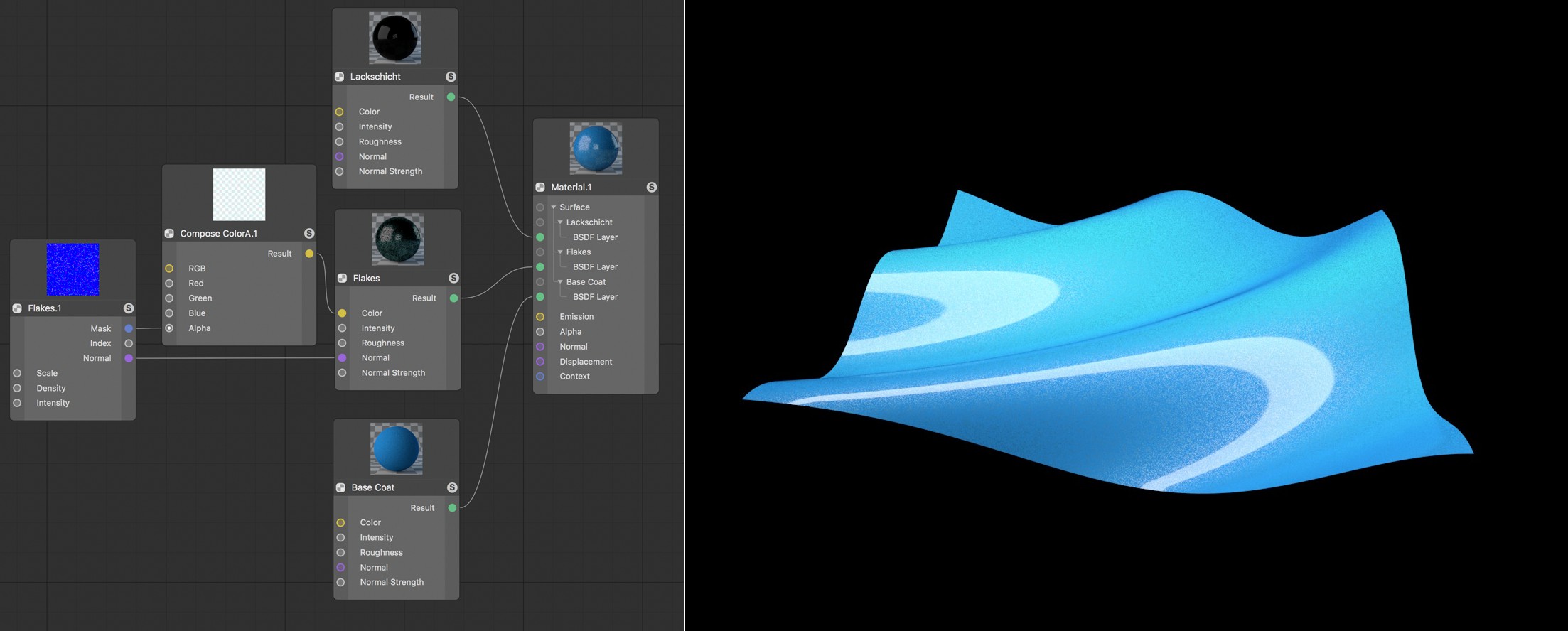Click the blue Flakes.1 noise preview swatch

pos(73,269)
